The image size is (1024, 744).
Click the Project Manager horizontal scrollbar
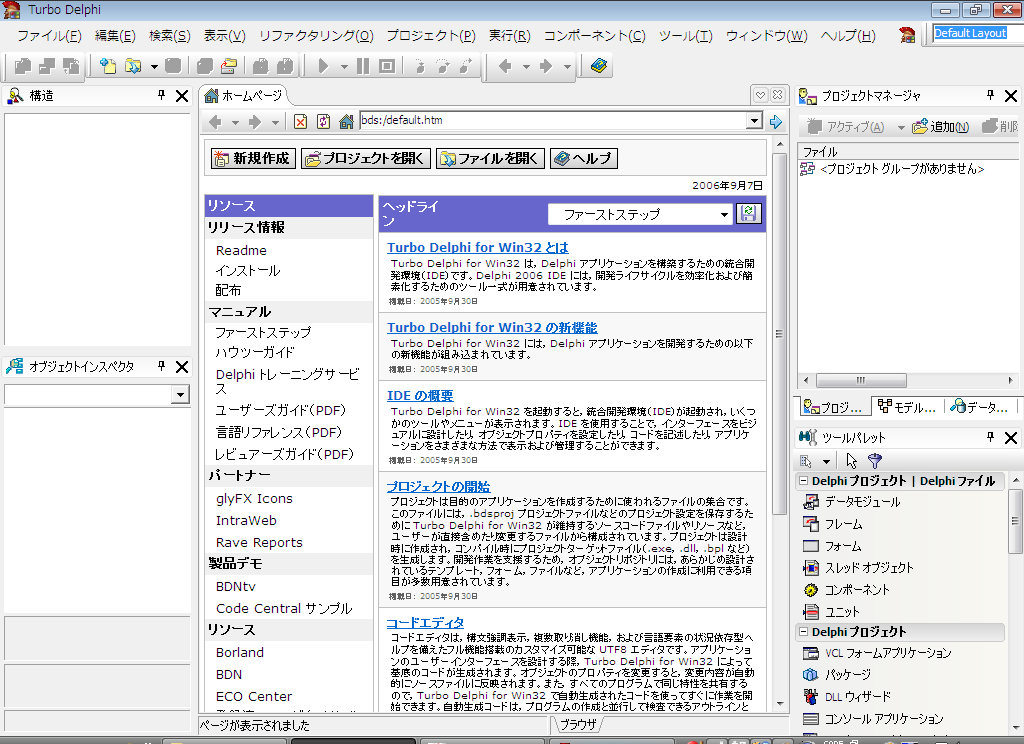click(x=861, y=380)
